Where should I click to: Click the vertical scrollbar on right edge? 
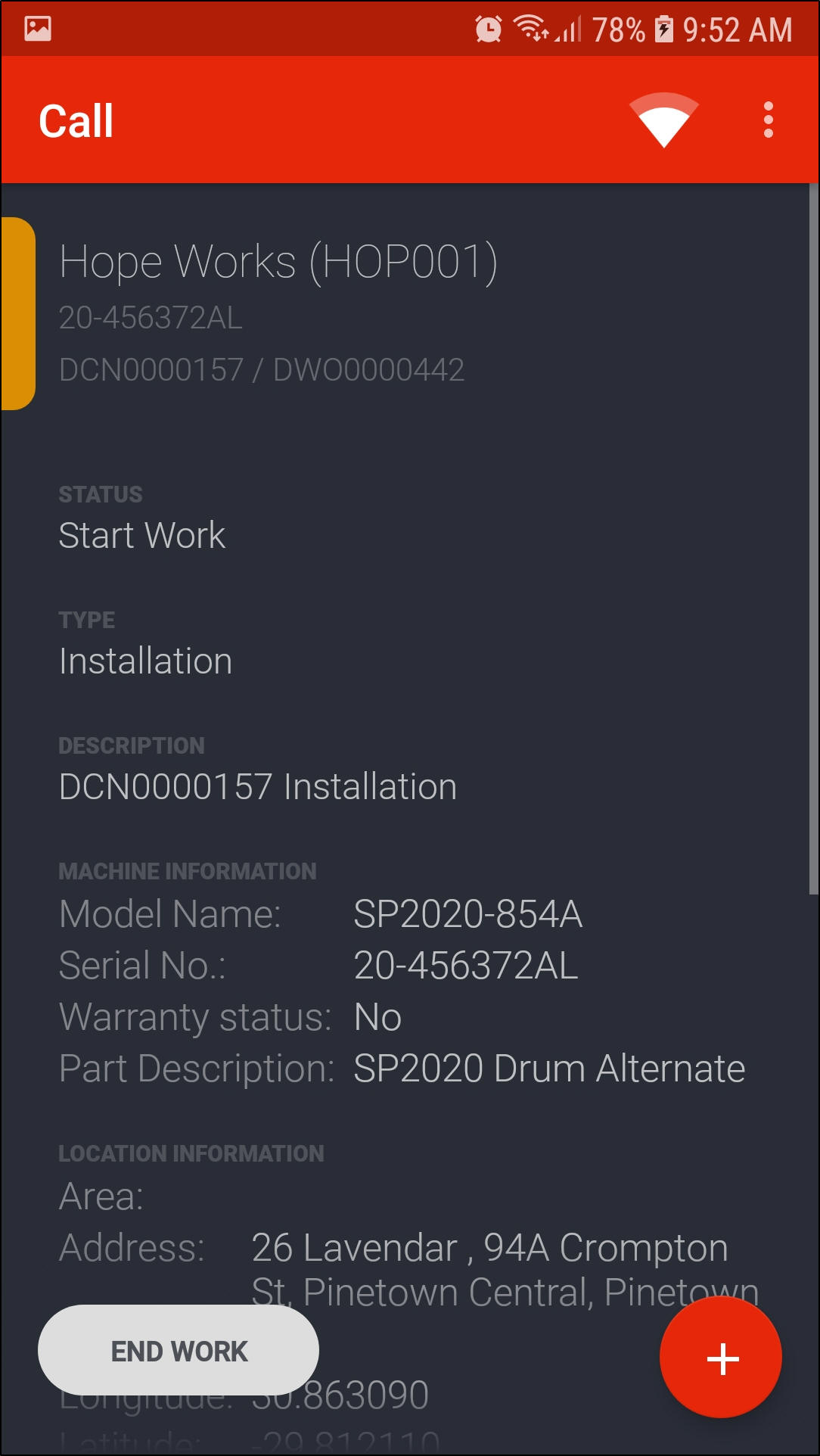813,539
